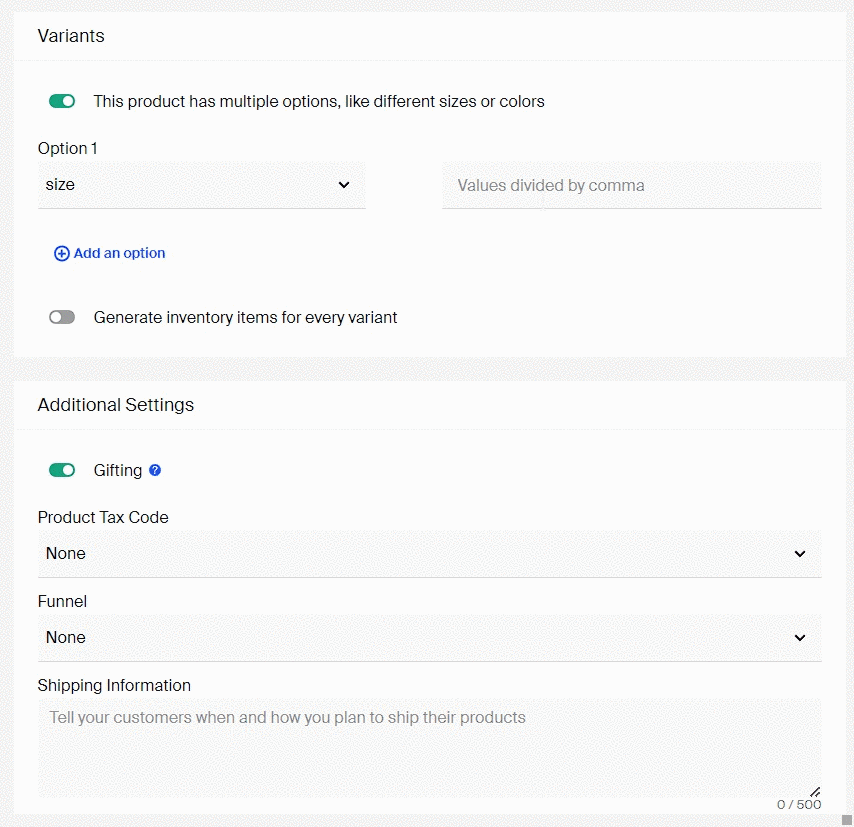
Task: Open the Product Tax Code dropdown
Action: coord(429,554)
